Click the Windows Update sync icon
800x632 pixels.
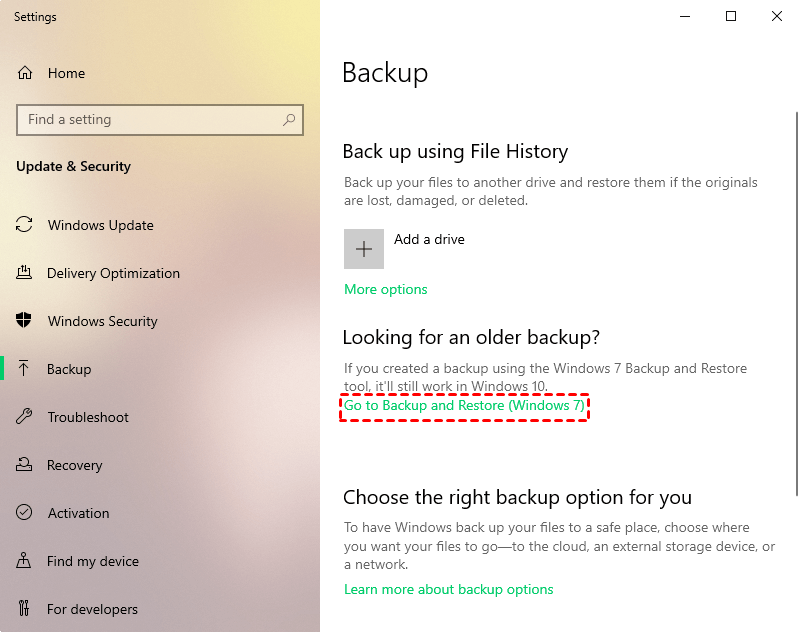click(25, 225)
